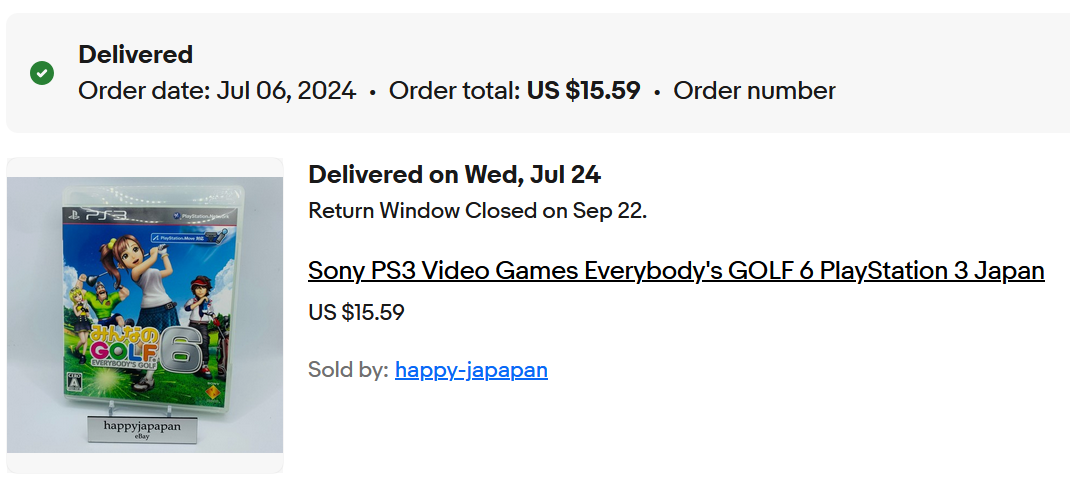Screen dimensions: 1070x498
Task: Click the "Order number" label
Action: pyautogui.click(x=754, y=91)
